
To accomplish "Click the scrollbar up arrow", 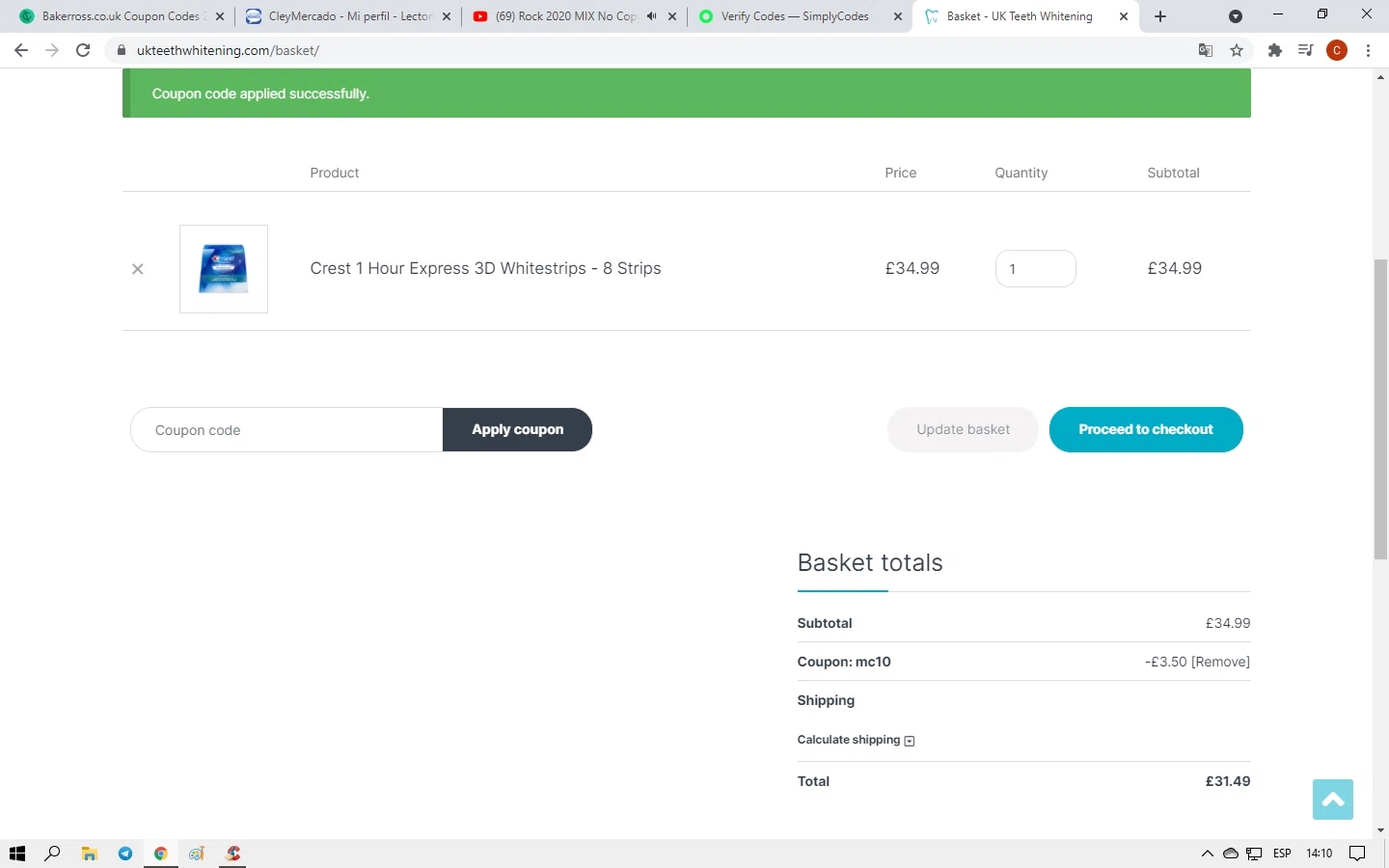I will 1380,76.
